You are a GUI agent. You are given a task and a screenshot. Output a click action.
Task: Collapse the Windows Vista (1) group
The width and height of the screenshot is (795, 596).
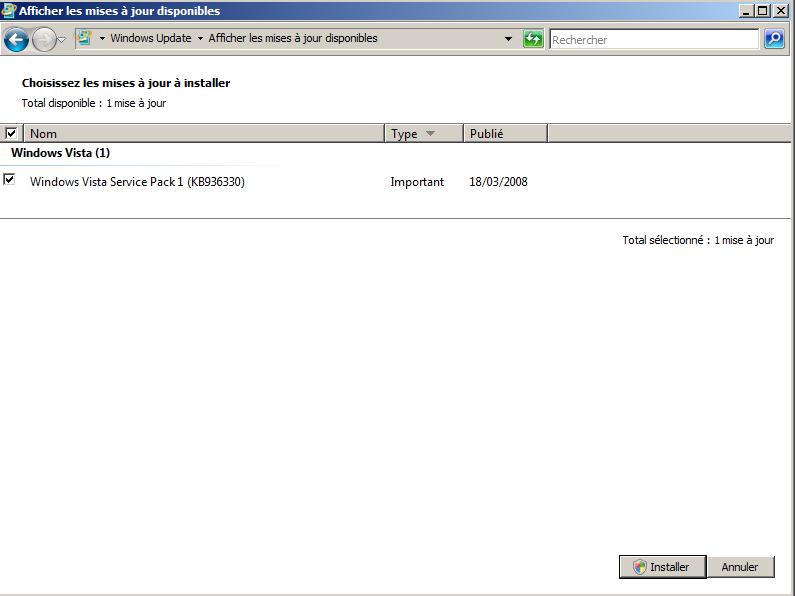click(x=60, y=153)
